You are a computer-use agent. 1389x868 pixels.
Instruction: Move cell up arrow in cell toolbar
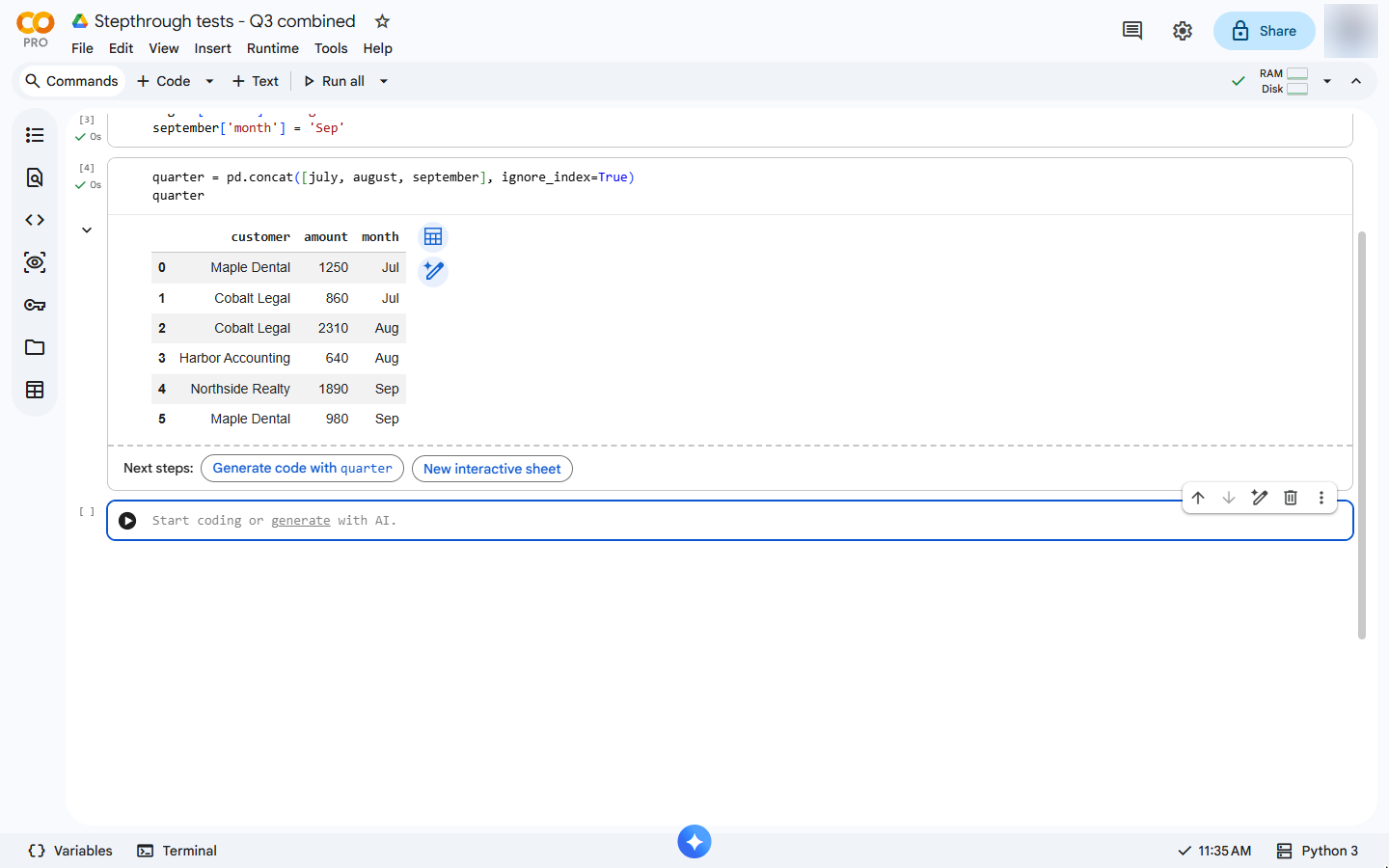1198,498
